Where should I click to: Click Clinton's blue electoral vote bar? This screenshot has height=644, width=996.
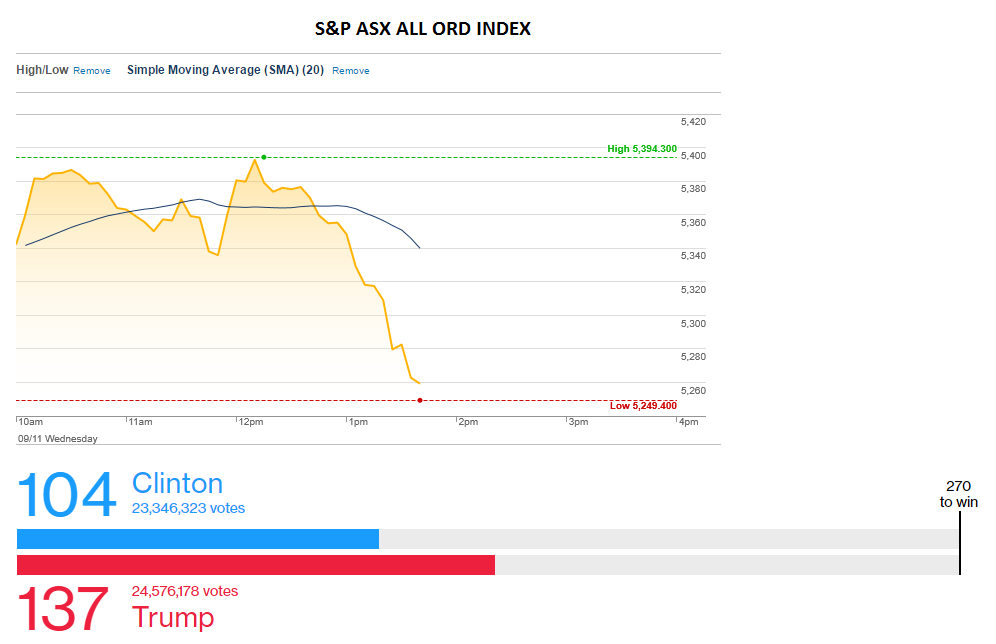(x=198, y=539)
